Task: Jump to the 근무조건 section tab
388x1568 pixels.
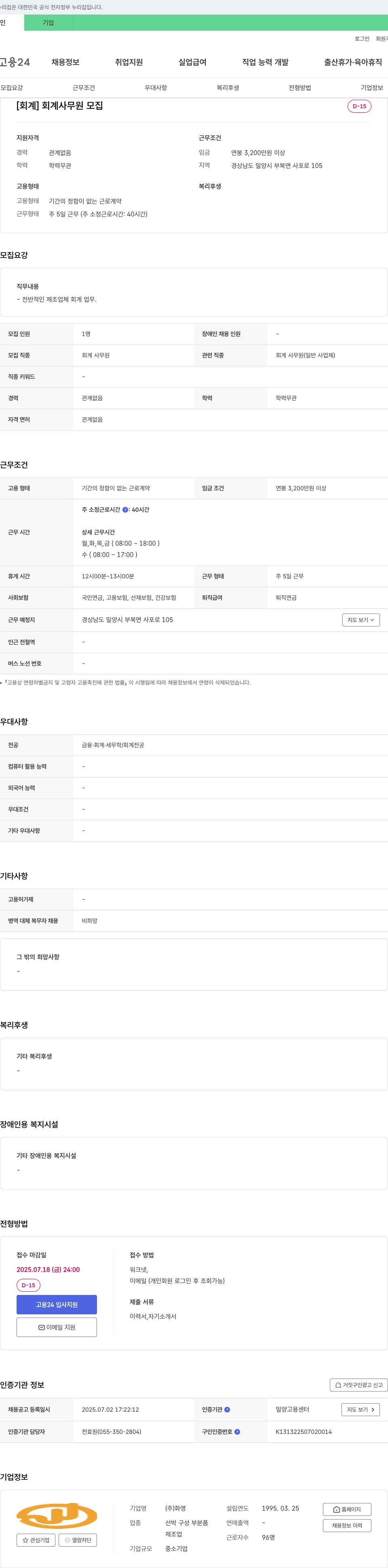Action: click(x=83, y=88)
